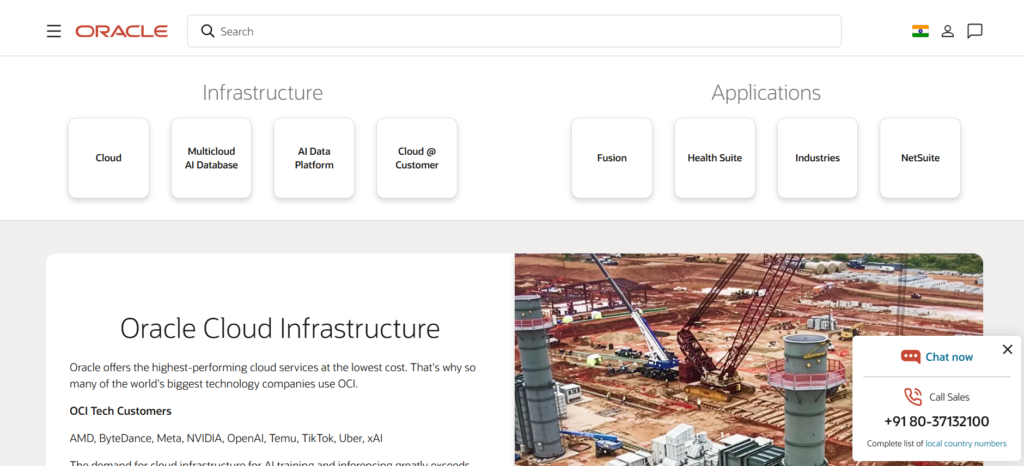Viewport: 1024px width, 466px height.
Task: Click the Call Sales phone icon
Action: point(913,396)
